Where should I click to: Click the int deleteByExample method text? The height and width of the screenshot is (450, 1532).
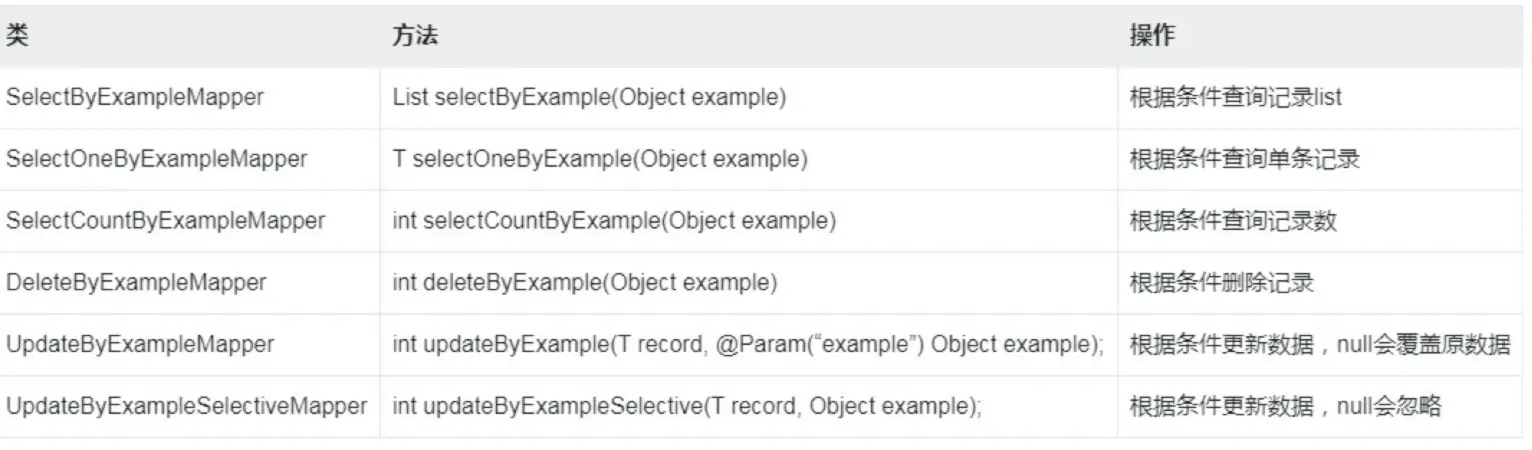(585, 283)
